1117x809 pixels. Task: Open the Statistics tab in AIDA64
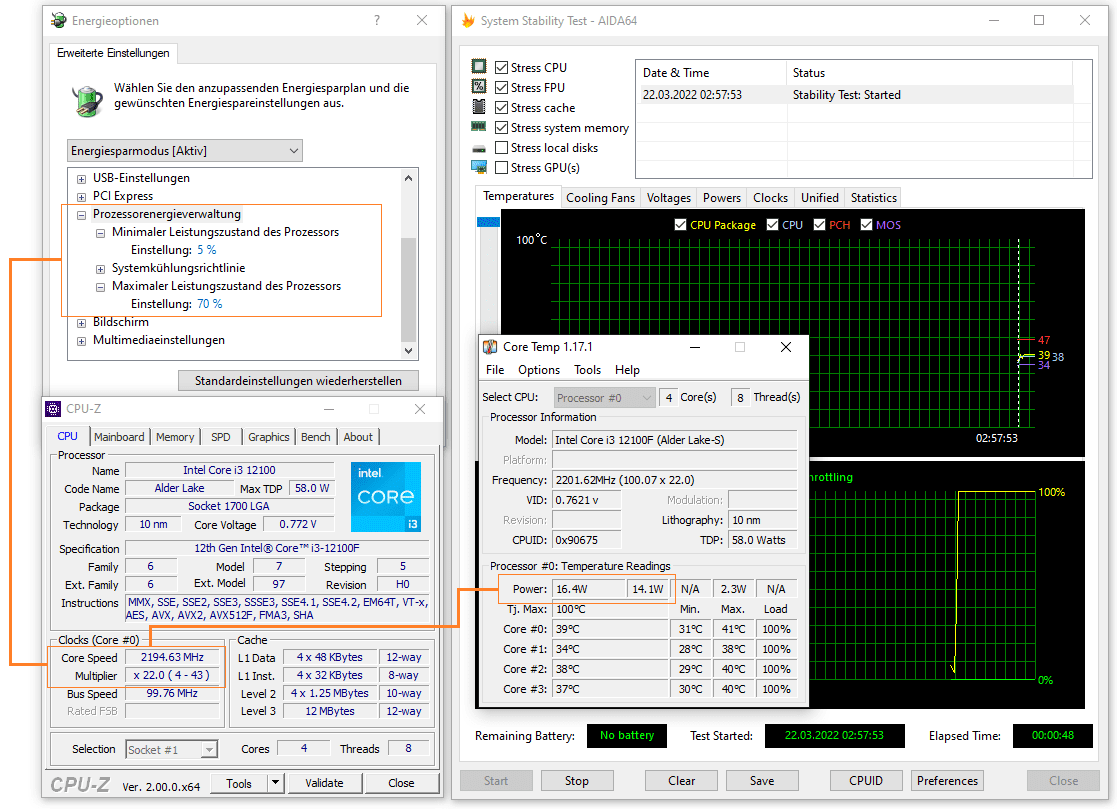tap(873, 198)
